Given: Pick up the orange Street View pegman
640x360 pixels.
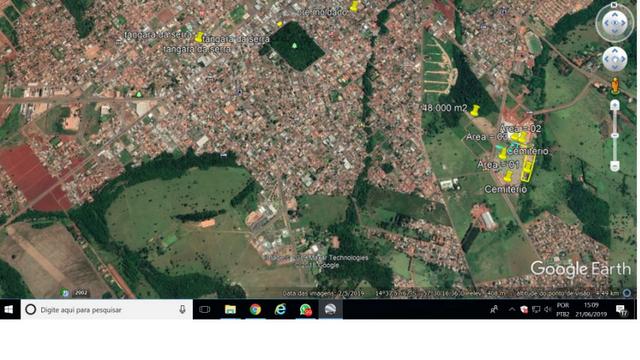Looking at the screenshot, I should (x=615, y=86).
